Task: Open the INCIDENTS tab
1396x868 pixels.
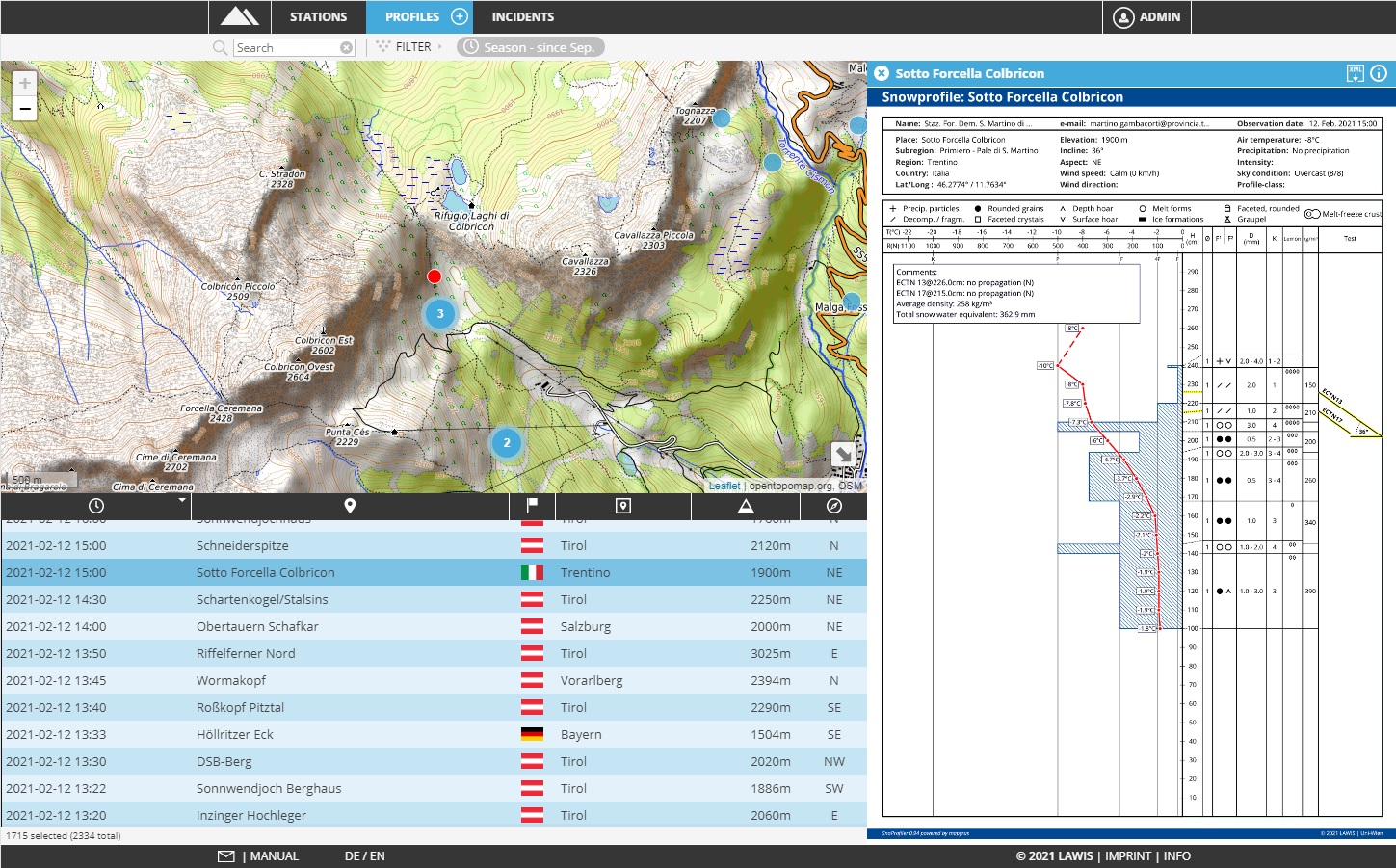Action: [x=522, y=16]
